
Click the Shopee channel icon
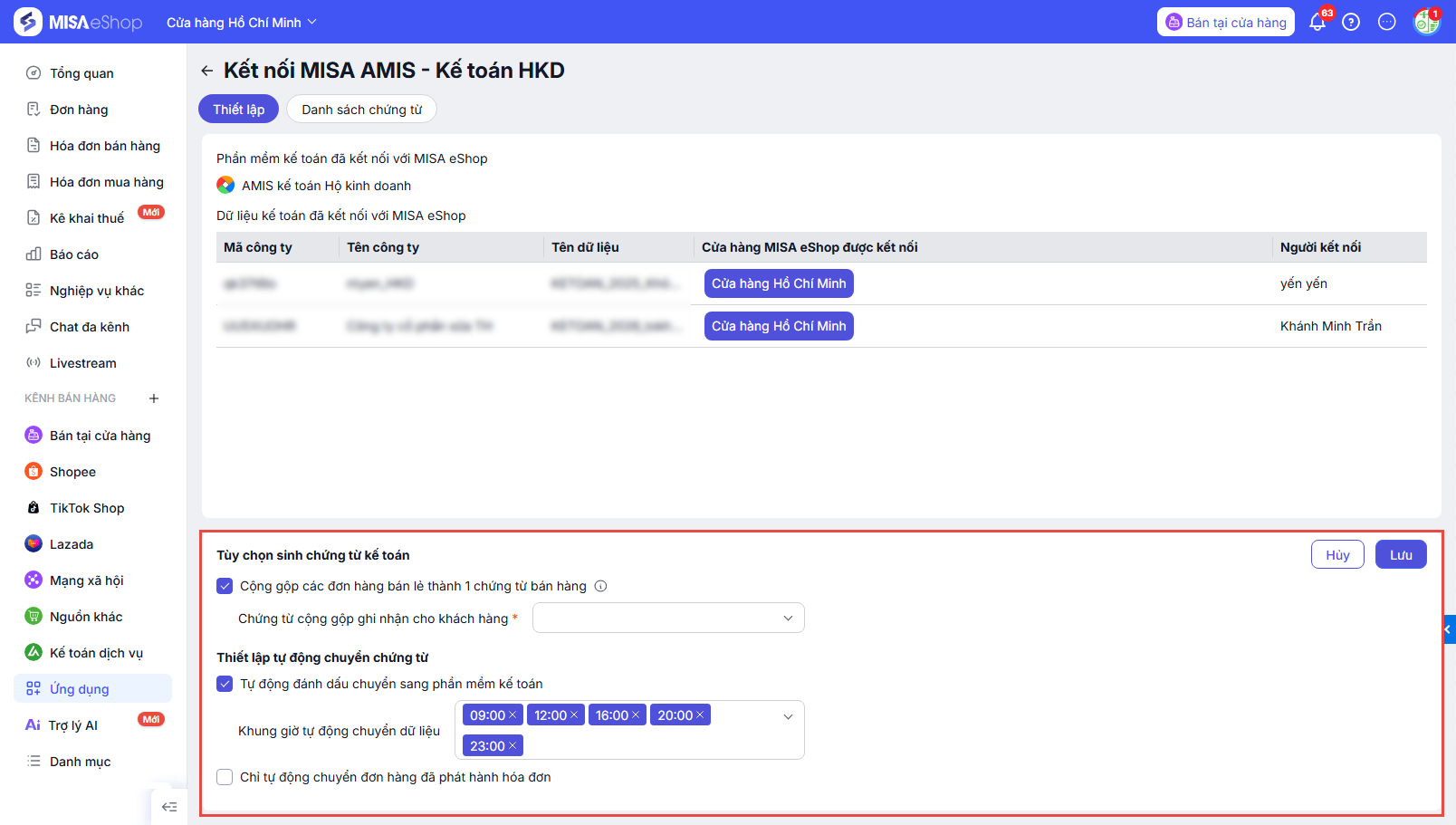click(34, 472)
